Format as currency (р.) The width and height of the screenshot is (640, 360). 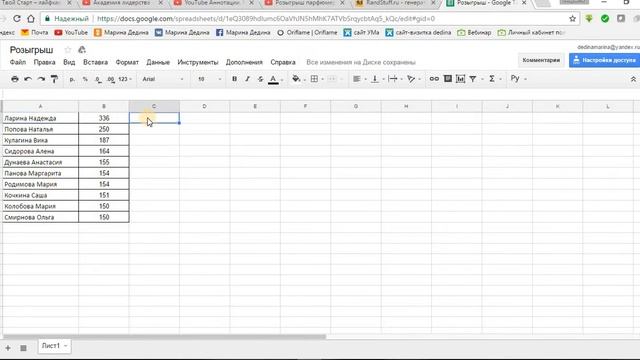(x=72, y=79)
